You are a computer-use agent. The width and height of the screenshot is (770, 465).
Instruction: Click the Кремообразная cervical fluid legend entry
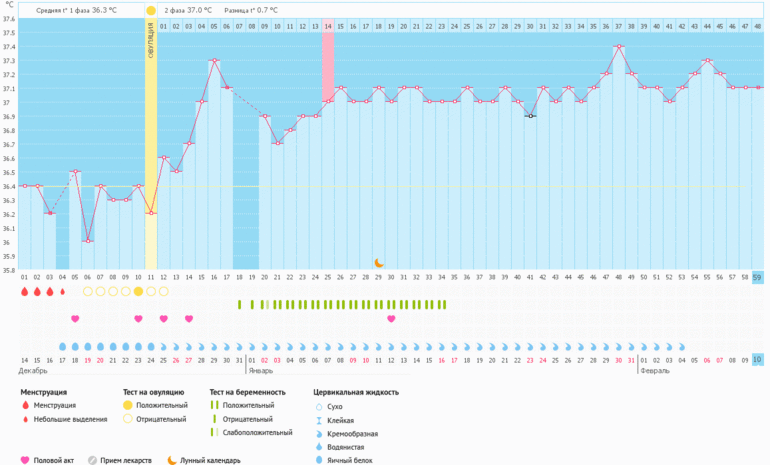[x=343, y=435]
